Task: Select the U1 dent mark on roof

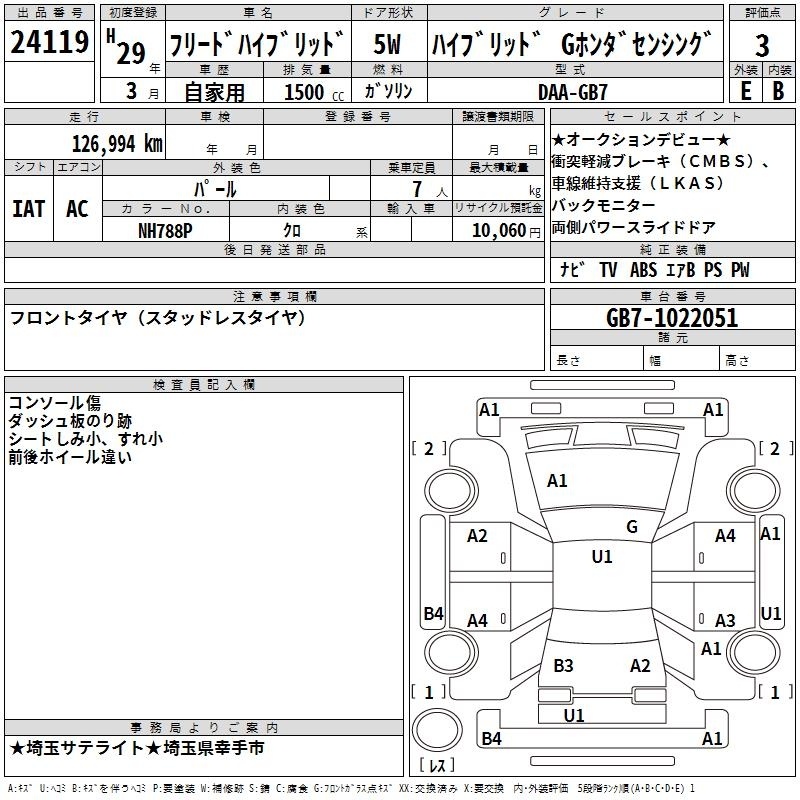Action: (601, 557)
